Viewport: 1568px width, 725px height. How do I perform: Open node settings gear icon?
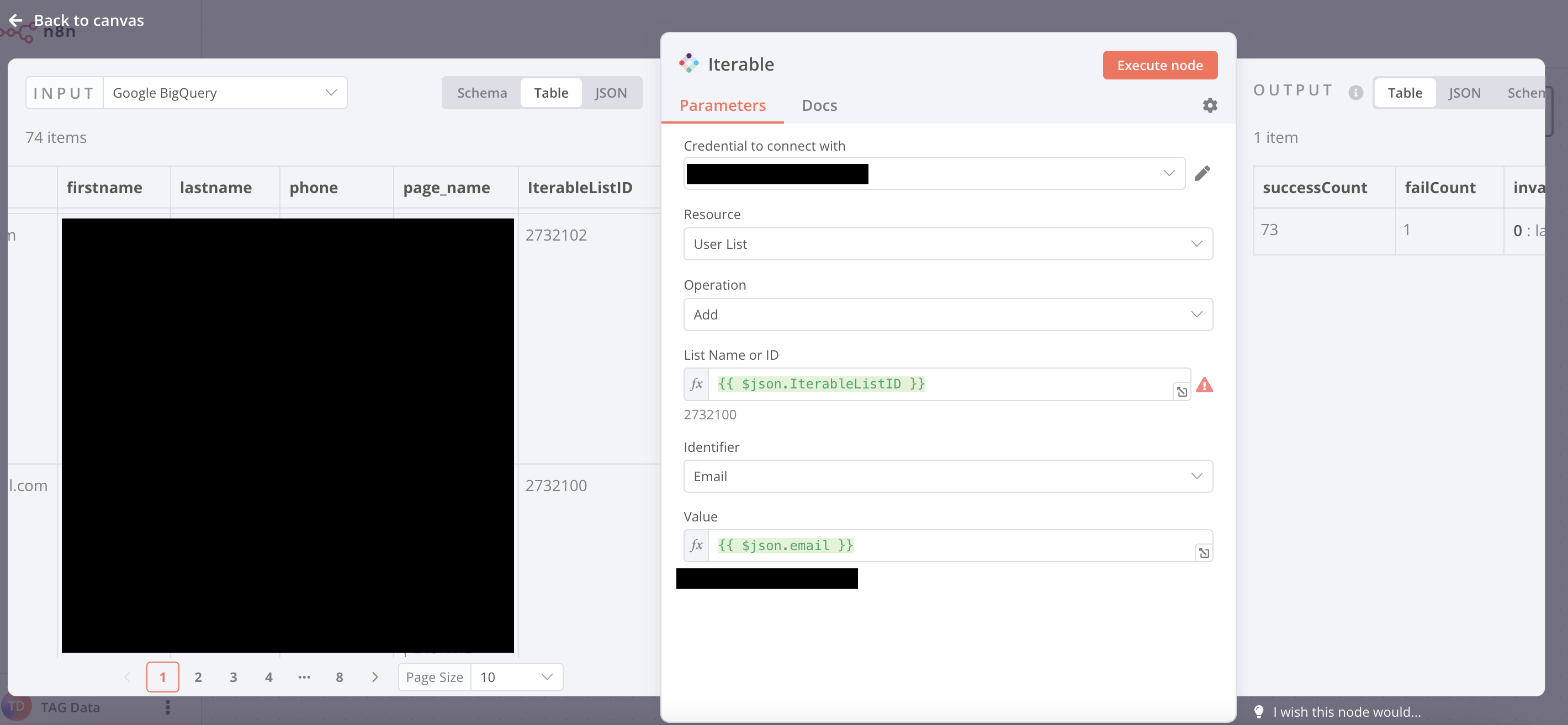coord(1210,105)
